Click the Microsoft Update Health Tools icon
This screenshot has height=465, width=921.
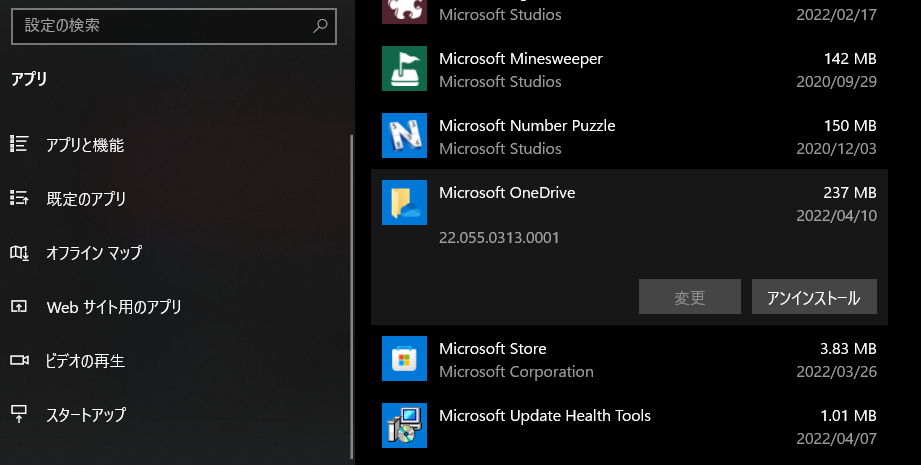[404, 426]
